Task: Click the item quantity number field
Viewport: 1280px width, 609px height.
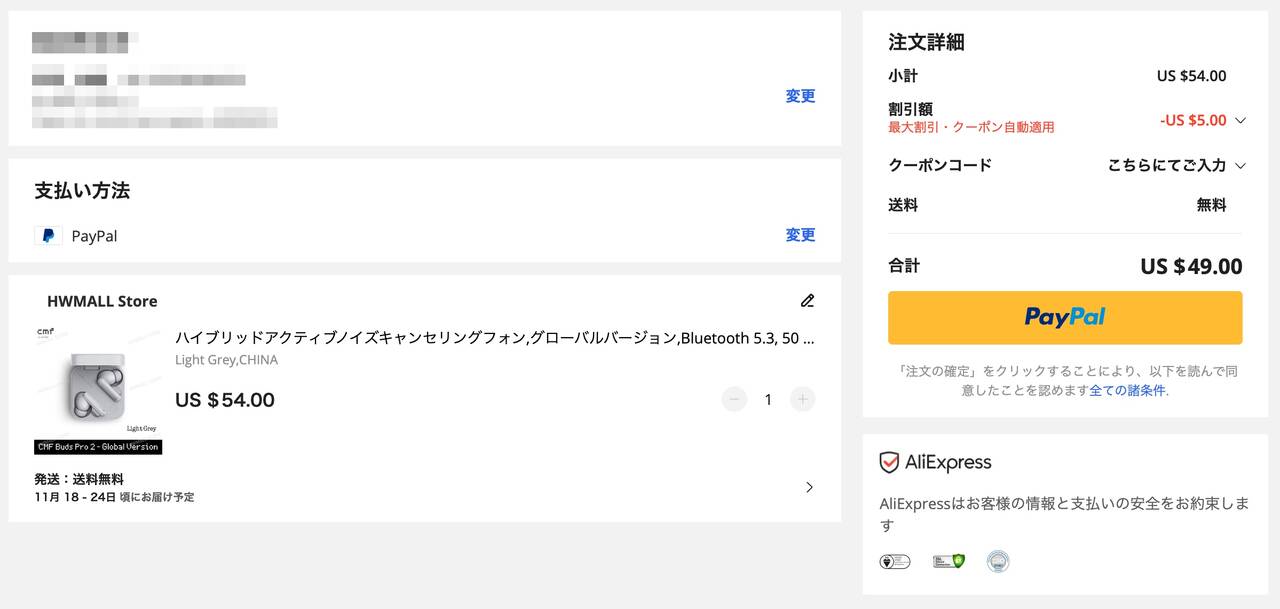Action: (x=768, y=400)
